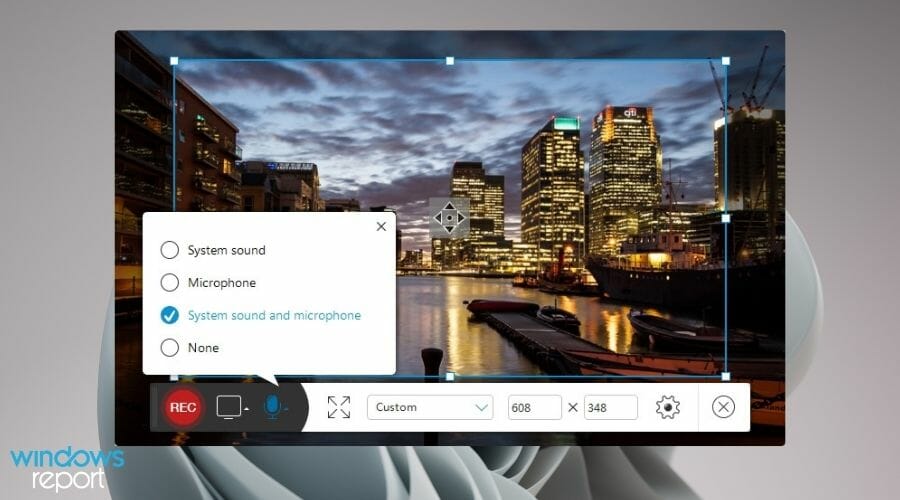Viewport: 900px width, 500px height.
Task: Click the blue microphone audio icon
Action: (x=273, y=406)
